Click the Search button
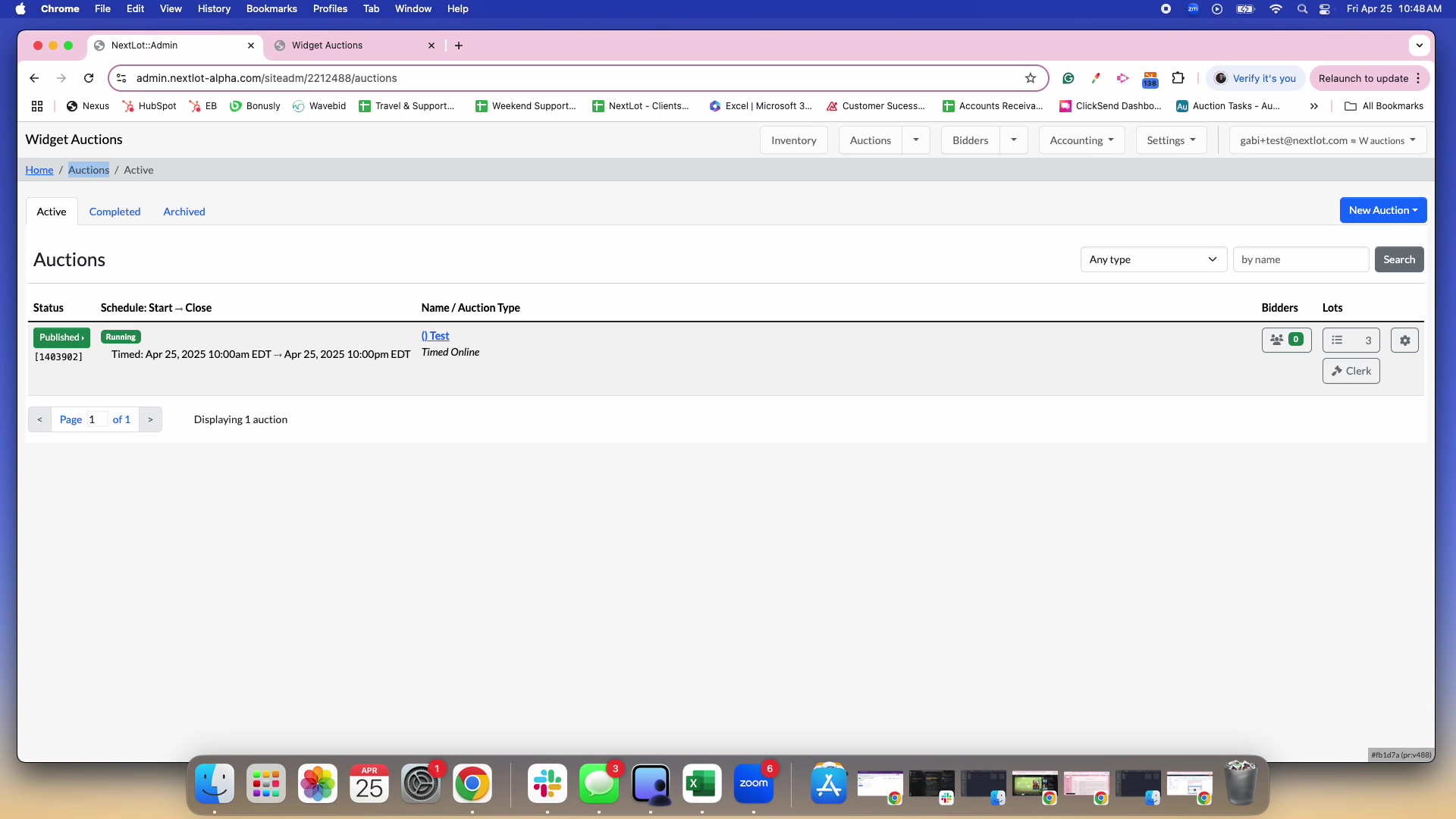This screenshot has width=1456, height=819. pyautogui.click(x=1398, y=259)
